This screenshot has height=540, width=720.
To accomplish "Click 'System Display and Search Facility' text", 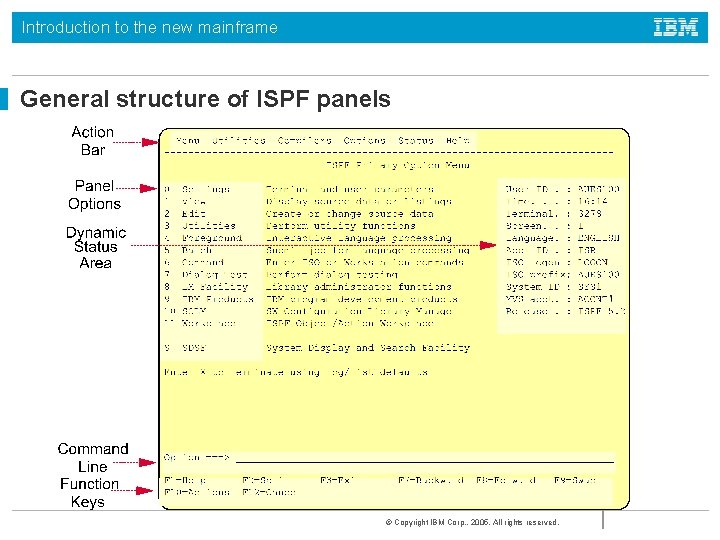I will (x=368, y=348).
